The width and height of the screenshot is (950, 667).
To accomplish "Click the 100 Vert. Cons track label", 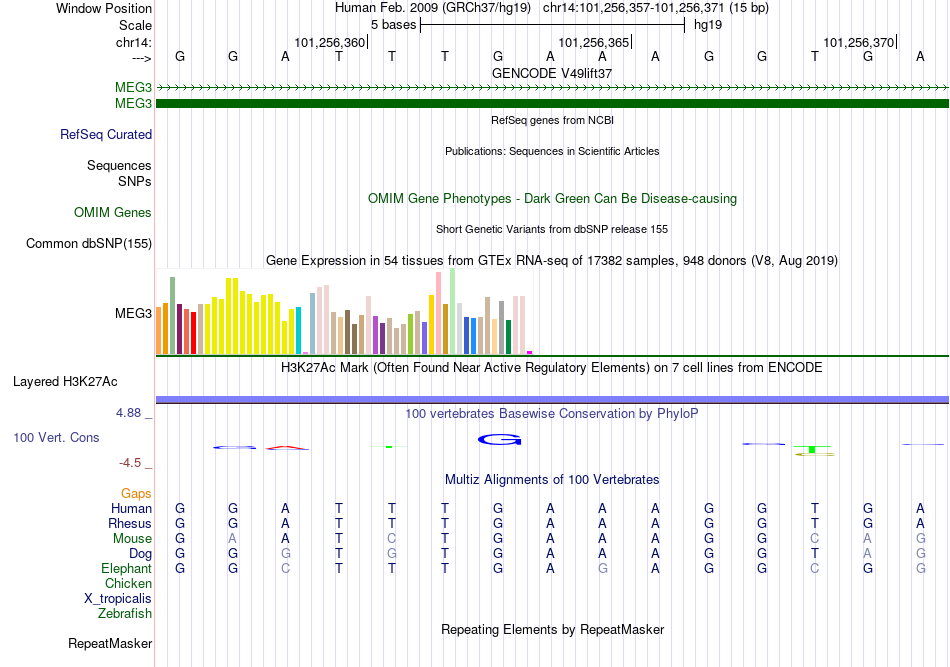I will point(56,437).
